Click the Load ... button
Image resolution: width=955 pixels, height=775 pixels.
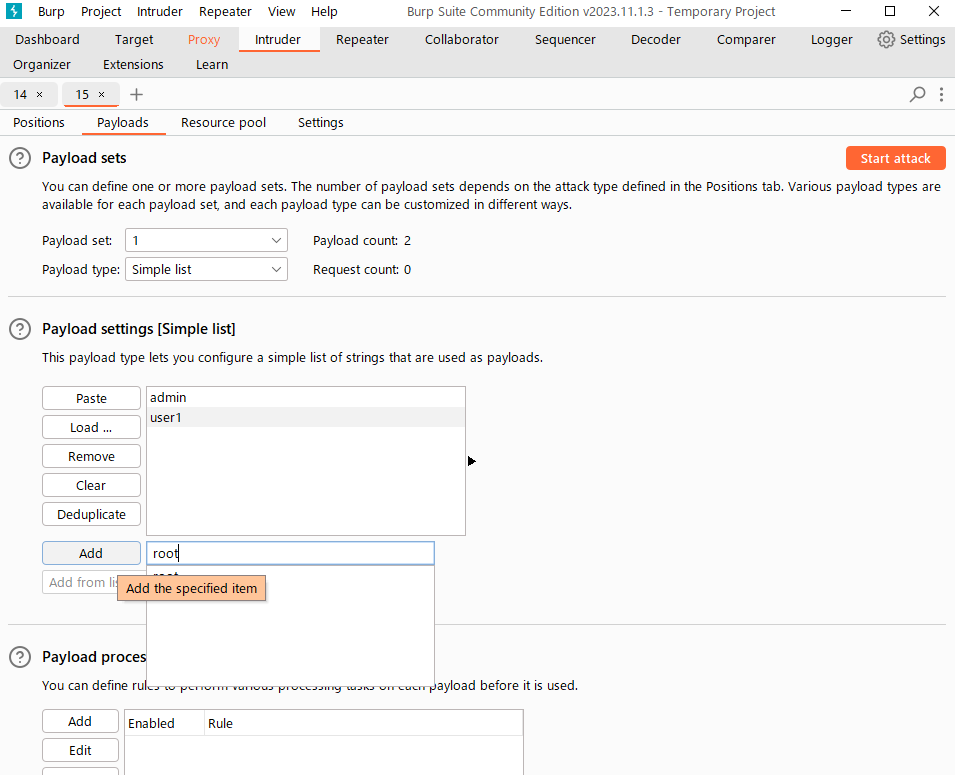[91, 428]
